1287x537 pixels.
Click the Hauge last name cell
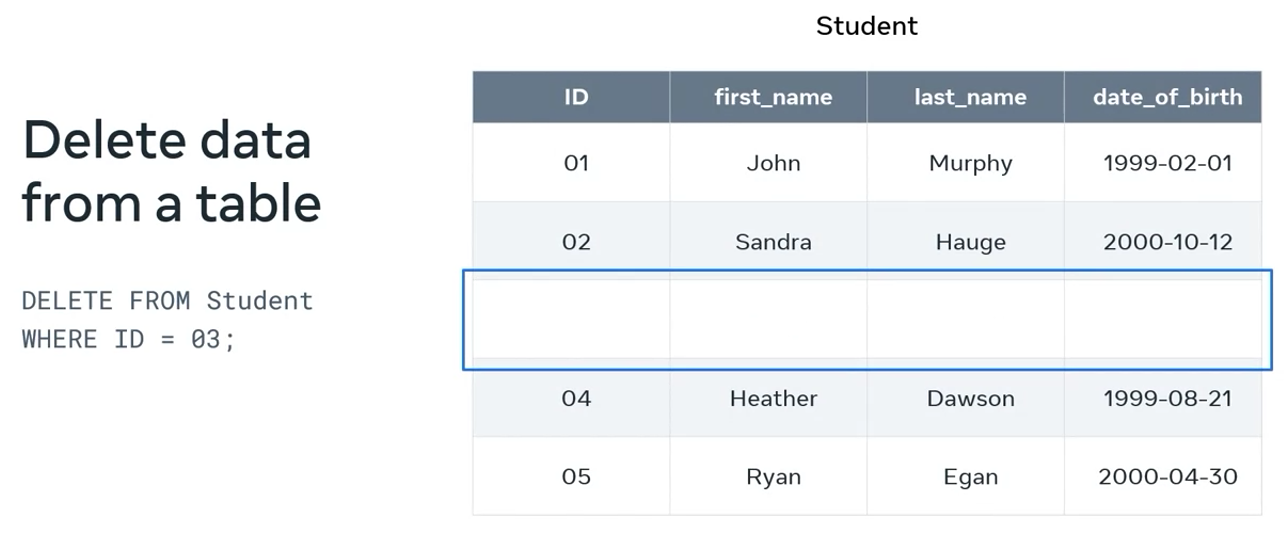coord(970,242)
